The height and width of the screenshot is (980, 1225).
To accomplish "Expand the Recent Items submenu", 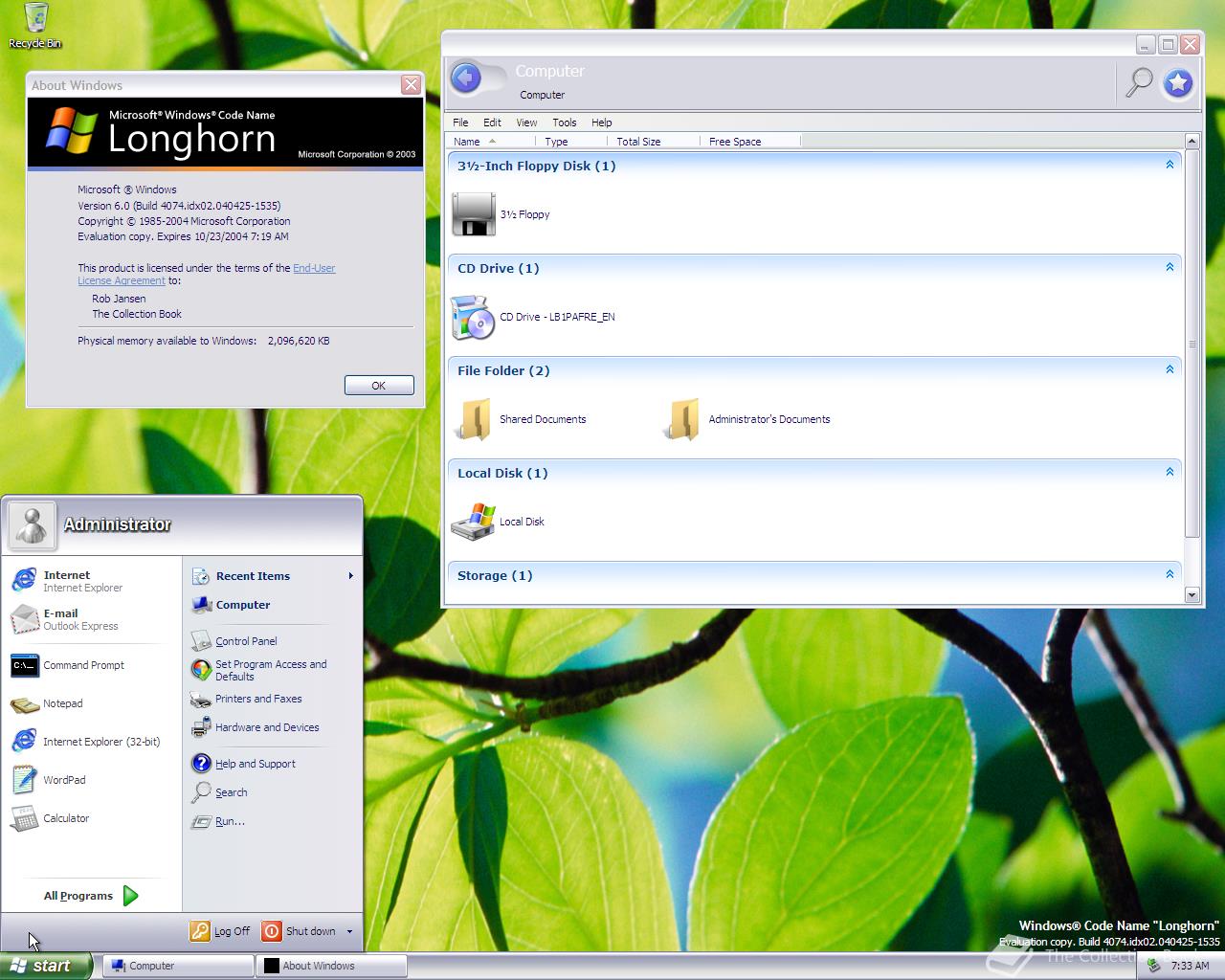I will 273,576.
